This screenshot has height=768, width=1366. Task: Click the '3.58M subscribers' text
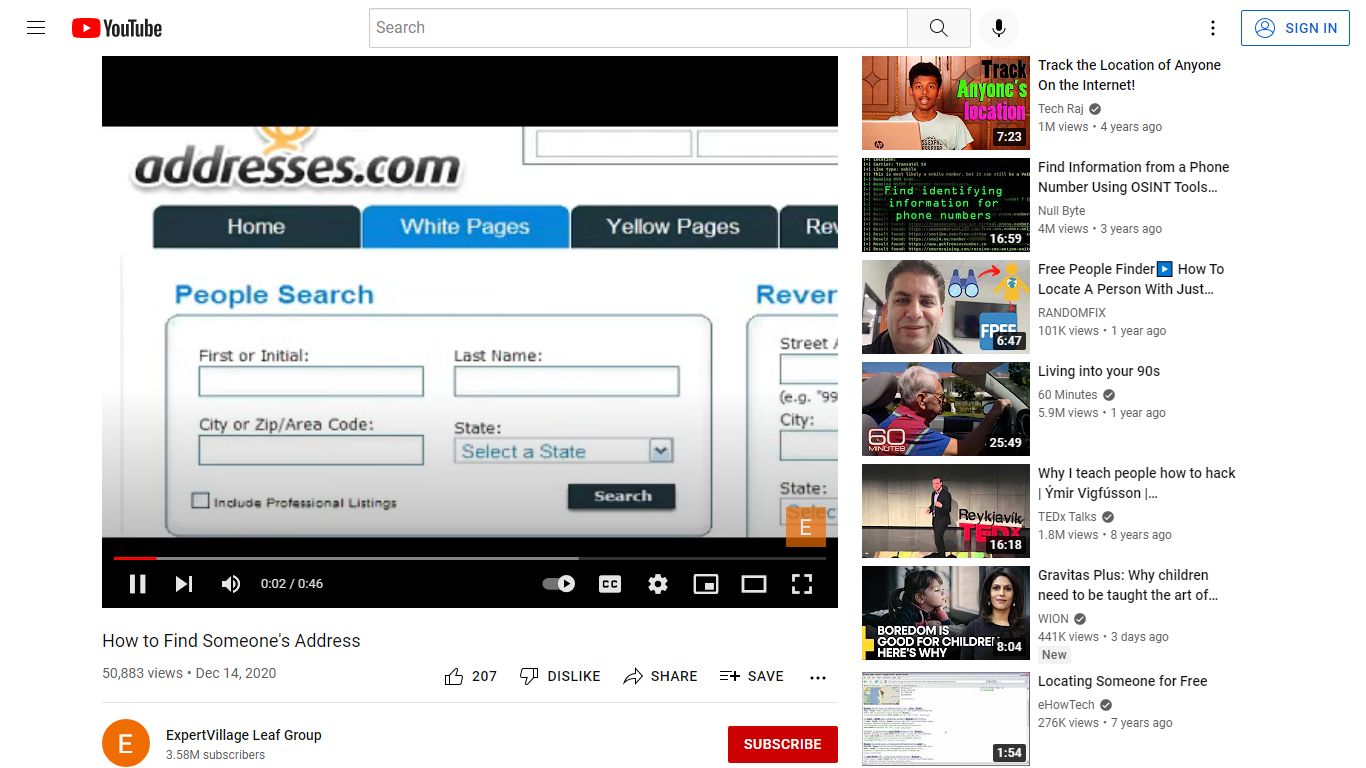tap(215, 755)
